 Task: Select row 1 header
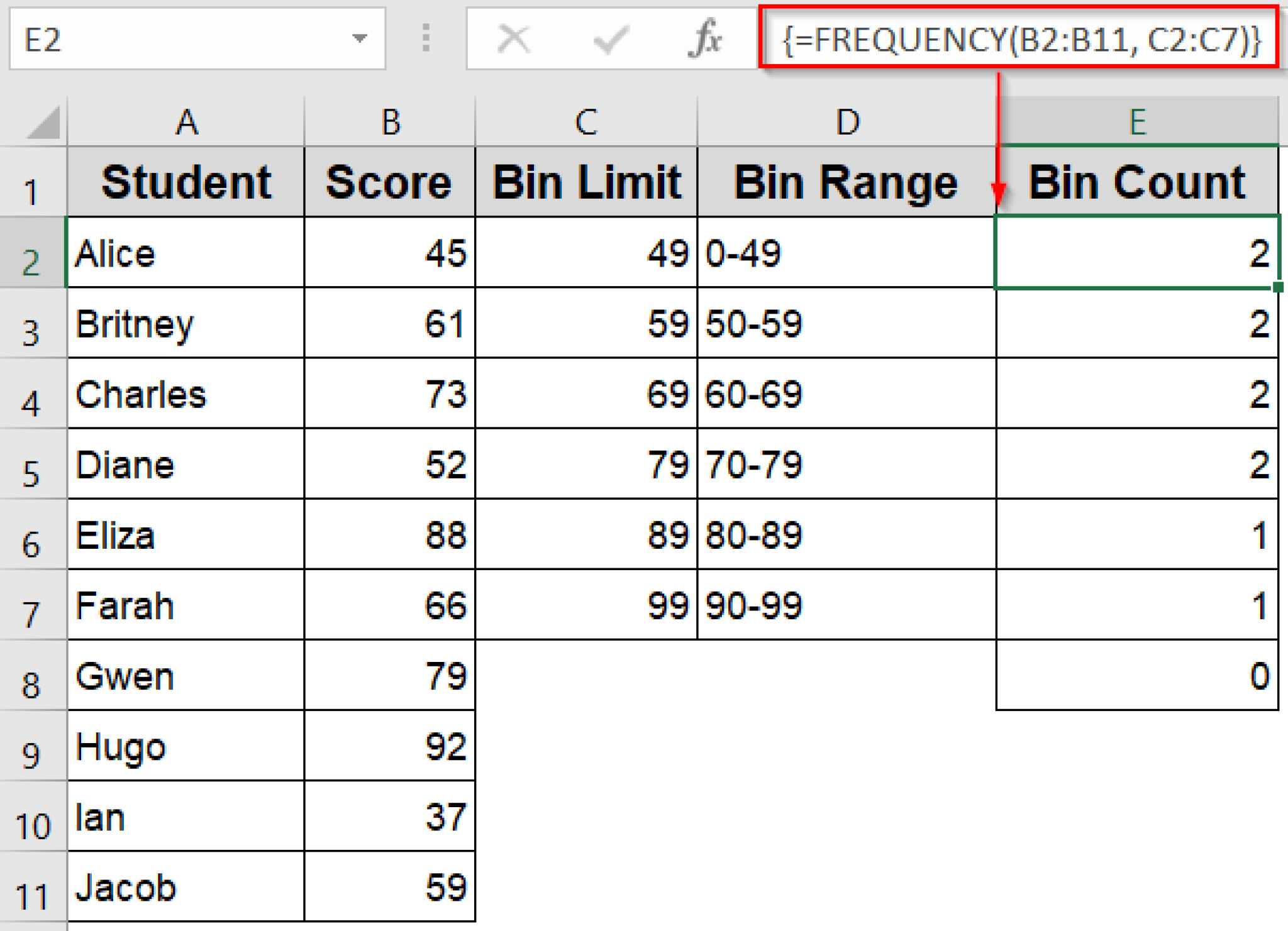33,182
